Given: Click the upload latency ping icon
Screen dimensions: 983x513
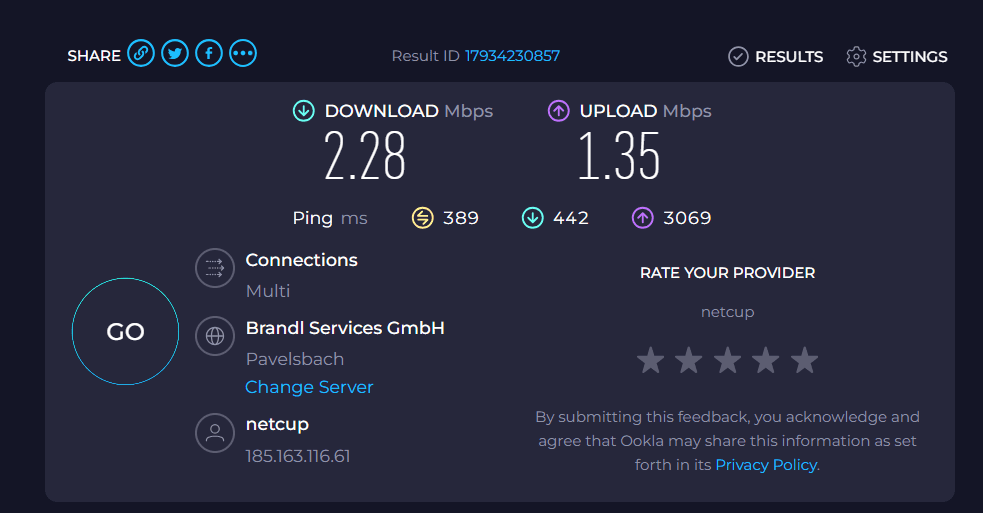Looking at the screenshot, I should 643,218.
